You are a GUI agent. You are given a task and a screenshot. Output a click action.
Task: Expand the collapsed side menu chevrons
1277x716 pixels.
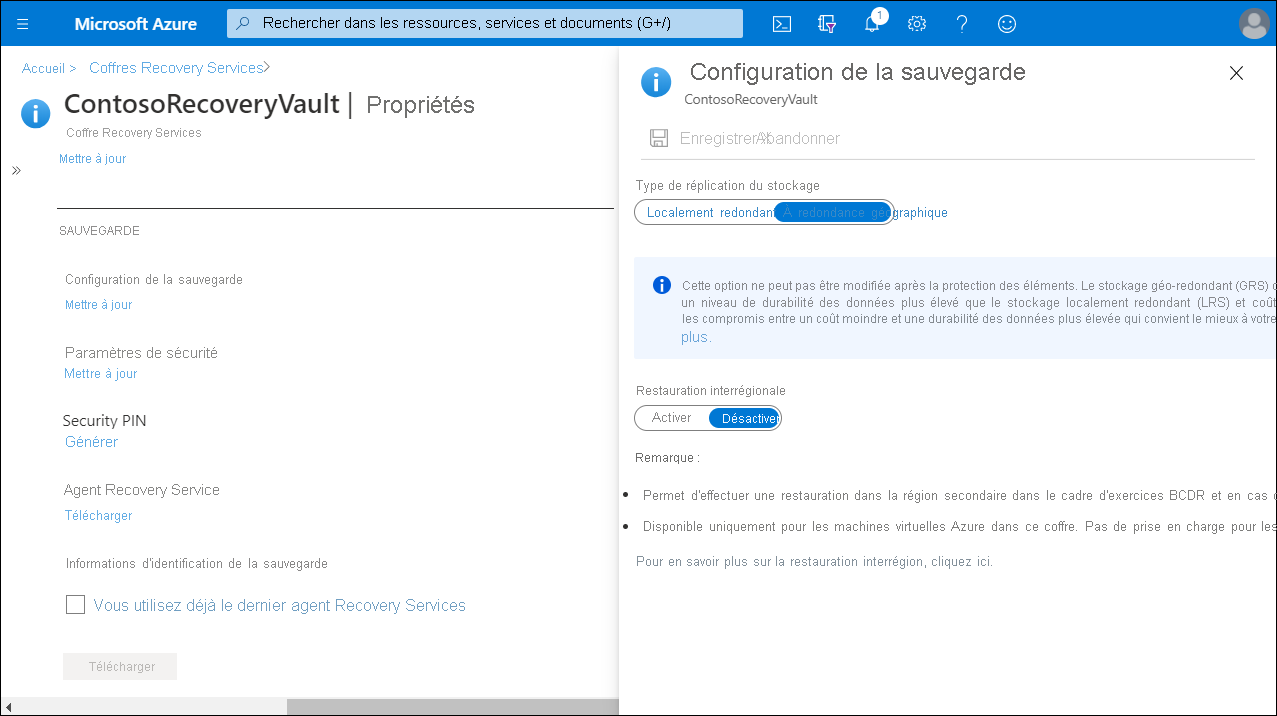16,171
